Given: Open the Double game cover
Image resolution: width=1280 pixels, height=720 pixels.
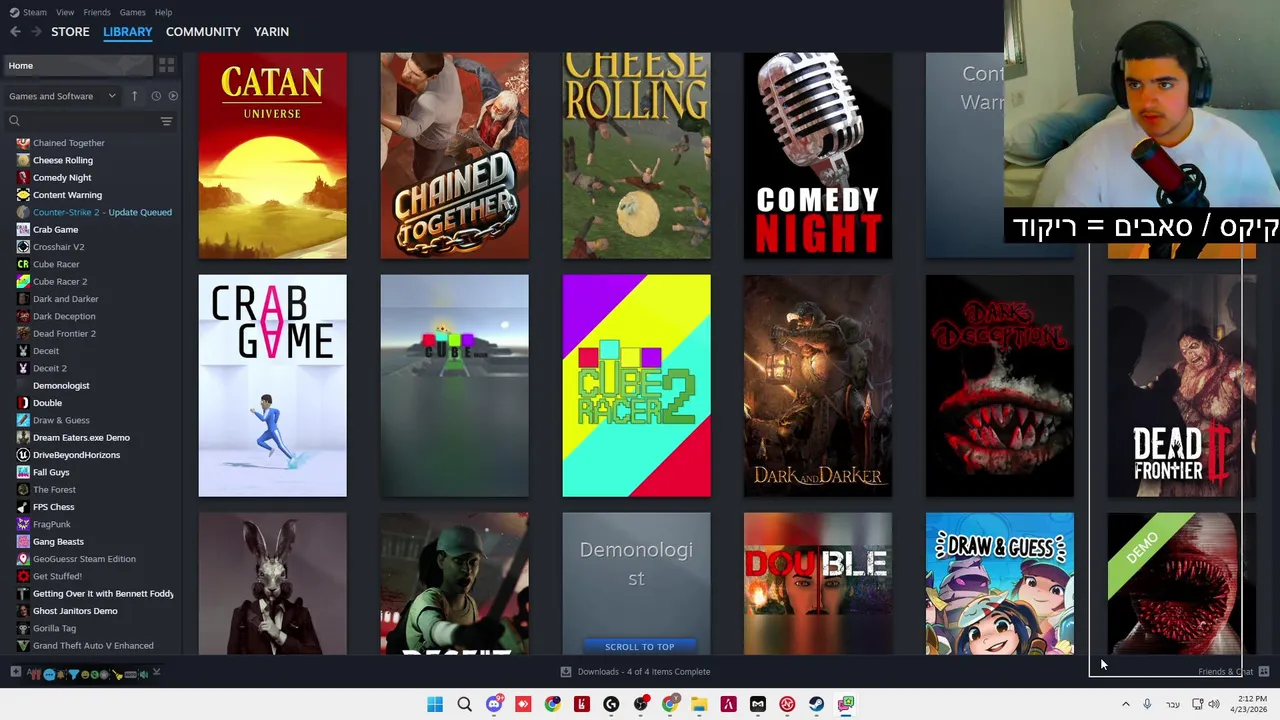Looking at the screenshot, I should (x=818, y=584).
